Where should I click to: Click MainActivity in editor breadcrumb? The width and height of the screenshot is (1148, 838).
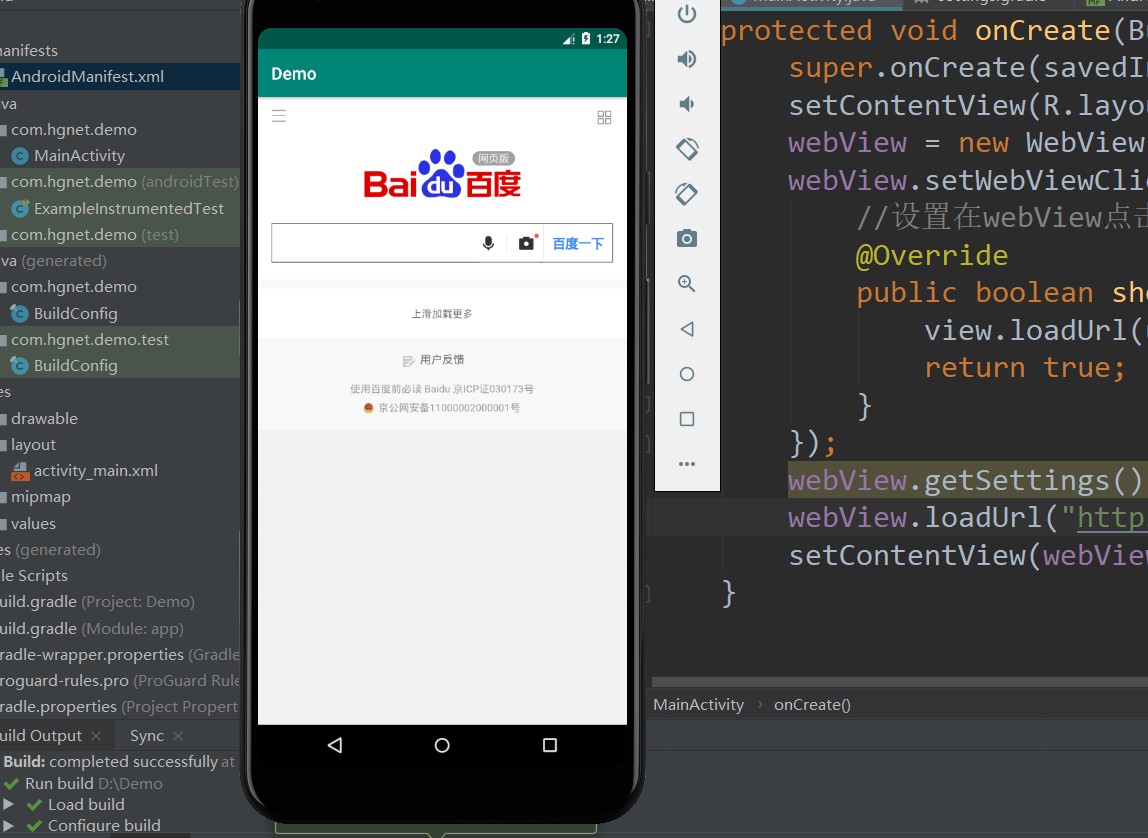point(698,705)
